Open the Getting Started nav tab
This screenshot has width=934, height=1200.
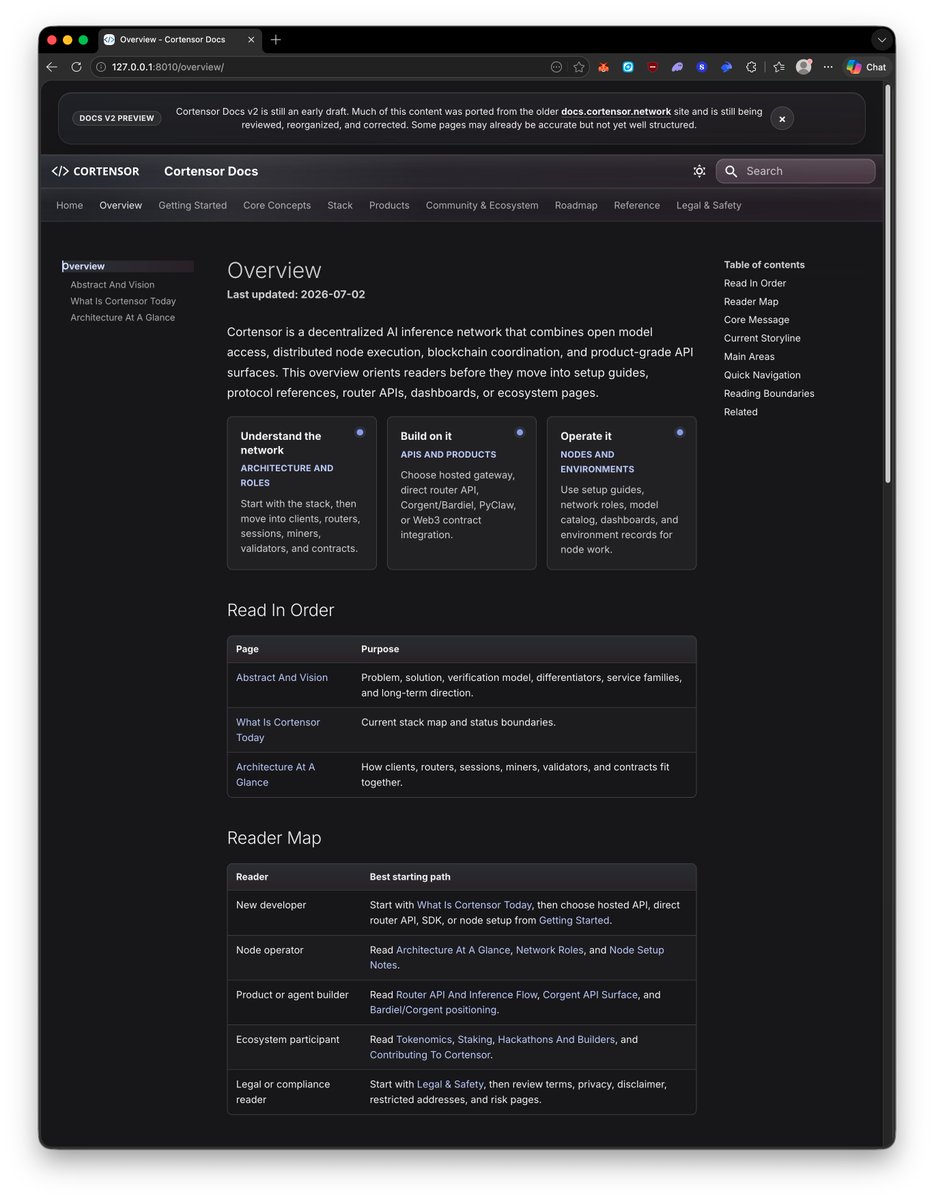(x=192, y=205)
